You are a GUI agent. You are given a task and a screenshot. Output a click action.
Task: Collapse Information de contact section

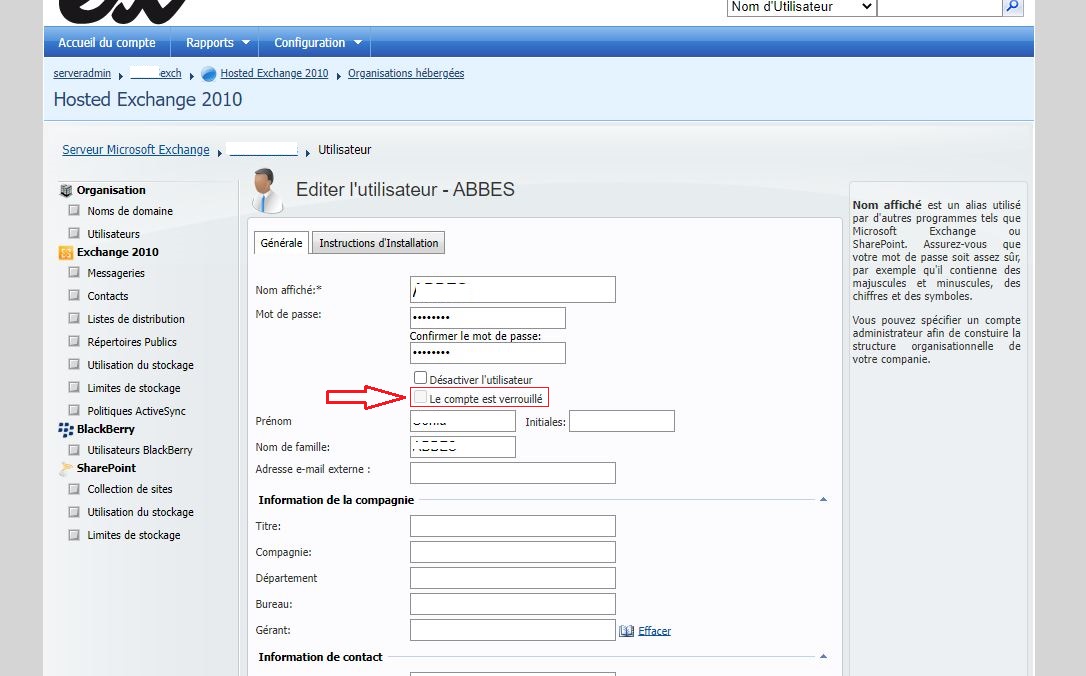(823, 657)
